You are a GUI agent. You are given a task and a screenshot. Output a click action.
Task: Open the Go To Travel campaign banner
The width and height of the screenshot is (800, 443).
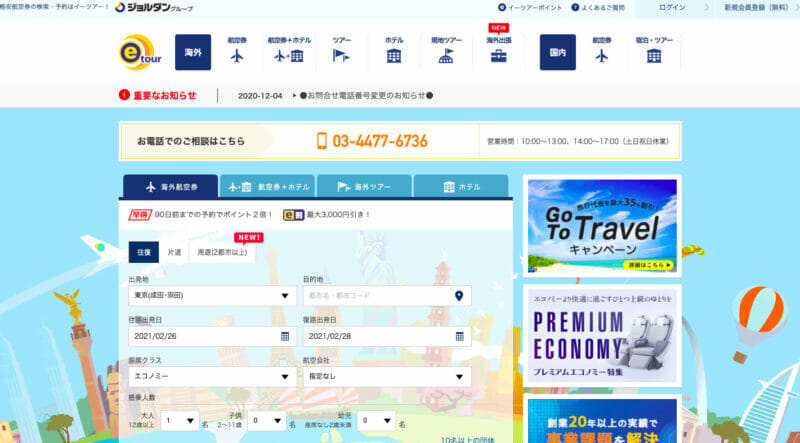click(602, 226)
